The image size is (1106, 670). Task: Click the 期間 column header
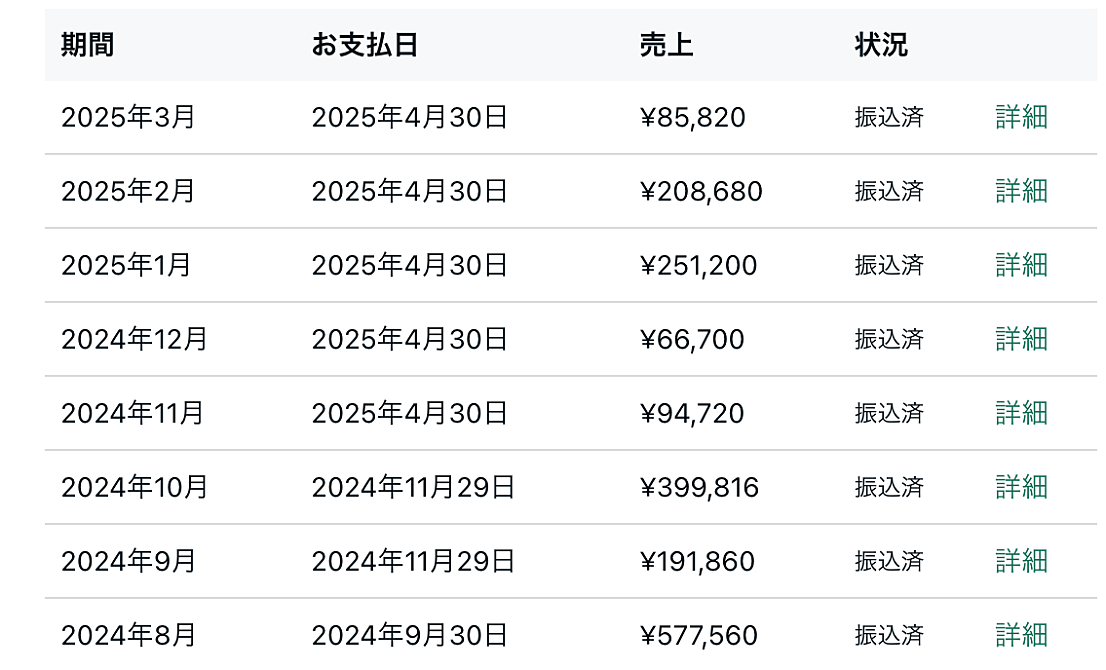(87, 45)
